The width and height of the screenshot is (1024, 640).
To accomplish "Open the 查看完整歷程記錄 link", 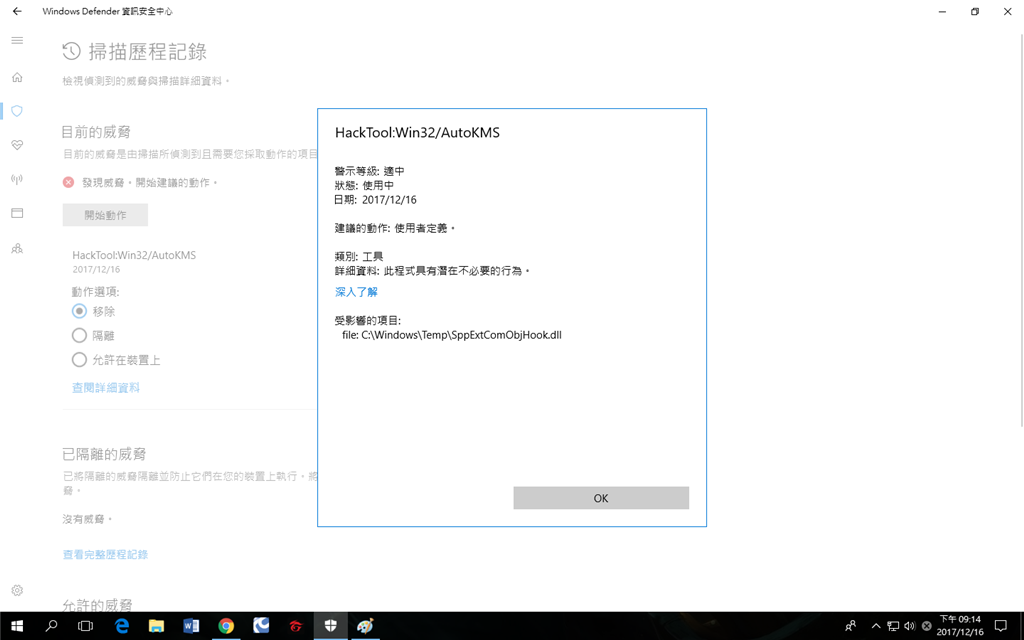I will coord(105,554).
